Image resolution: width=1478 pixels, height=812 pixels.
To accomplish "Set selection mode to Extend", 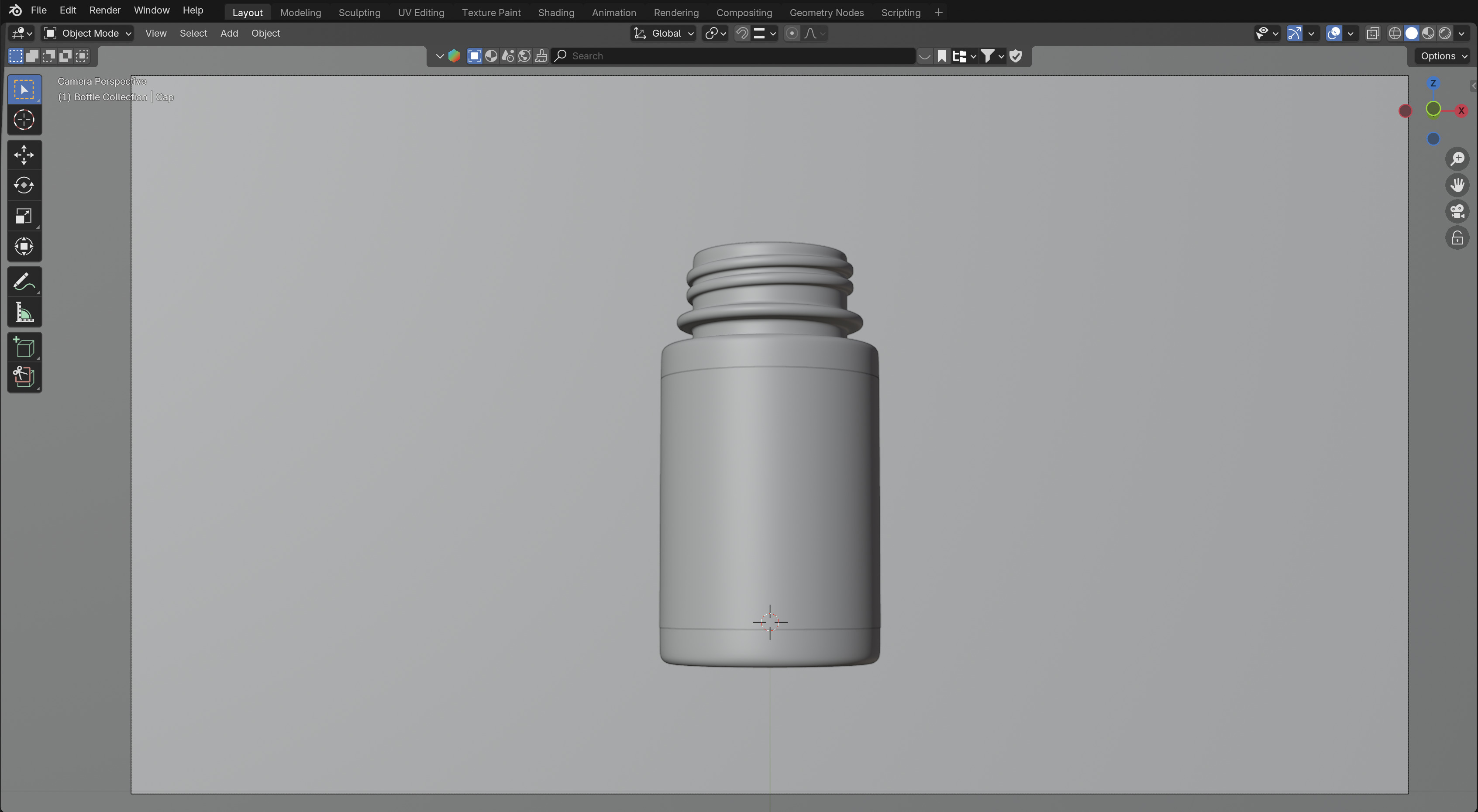I will coord(32,56).
